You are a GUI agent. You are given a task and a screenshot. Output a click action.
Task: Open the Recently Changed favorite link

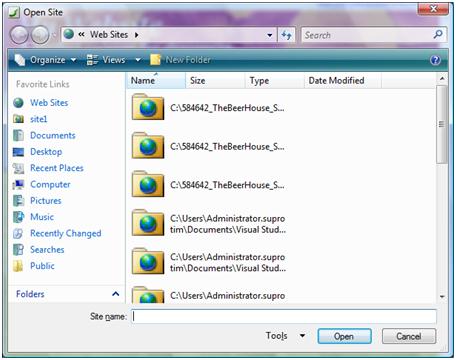click(66, 233)
